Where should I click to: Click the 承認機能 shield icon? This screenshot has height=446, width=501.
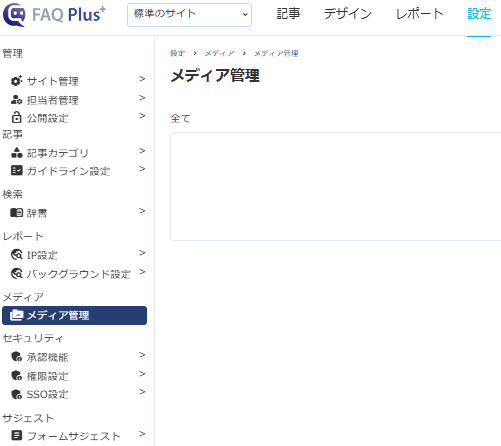(16, 357)
